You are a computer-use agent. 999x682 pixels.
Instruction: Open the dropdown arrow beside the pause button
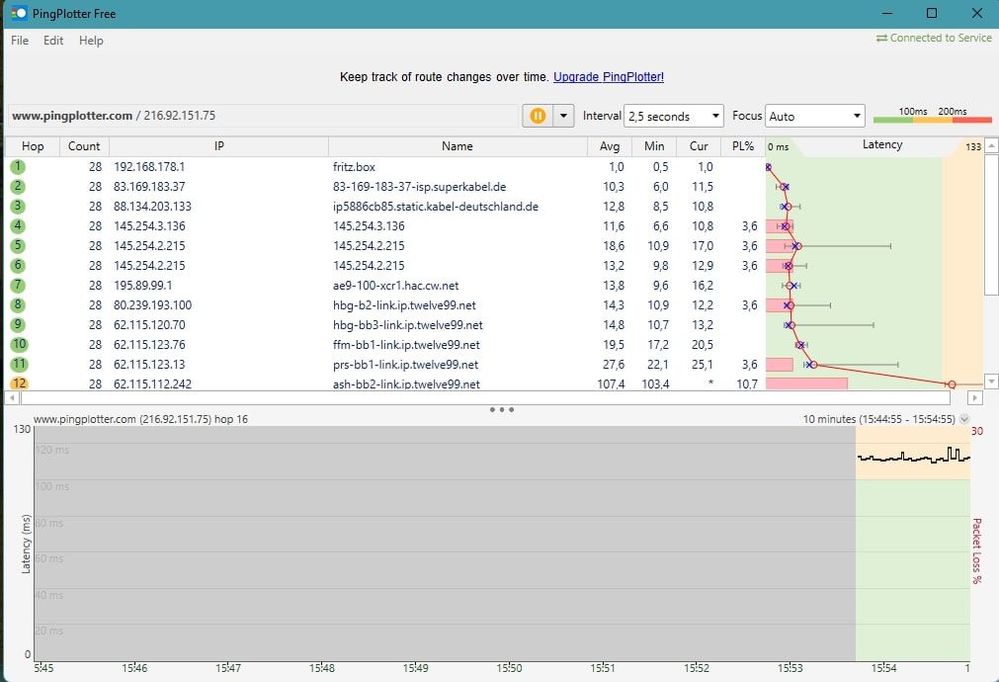(x=563, y=115)
